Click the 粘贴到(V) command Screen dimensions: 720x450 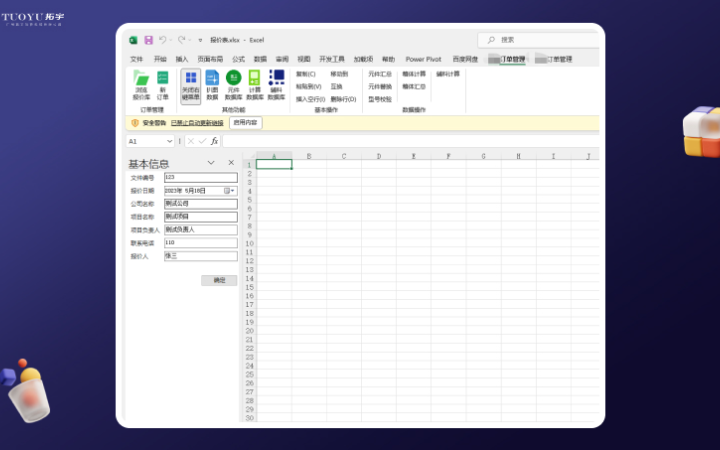tap(309, 86)
